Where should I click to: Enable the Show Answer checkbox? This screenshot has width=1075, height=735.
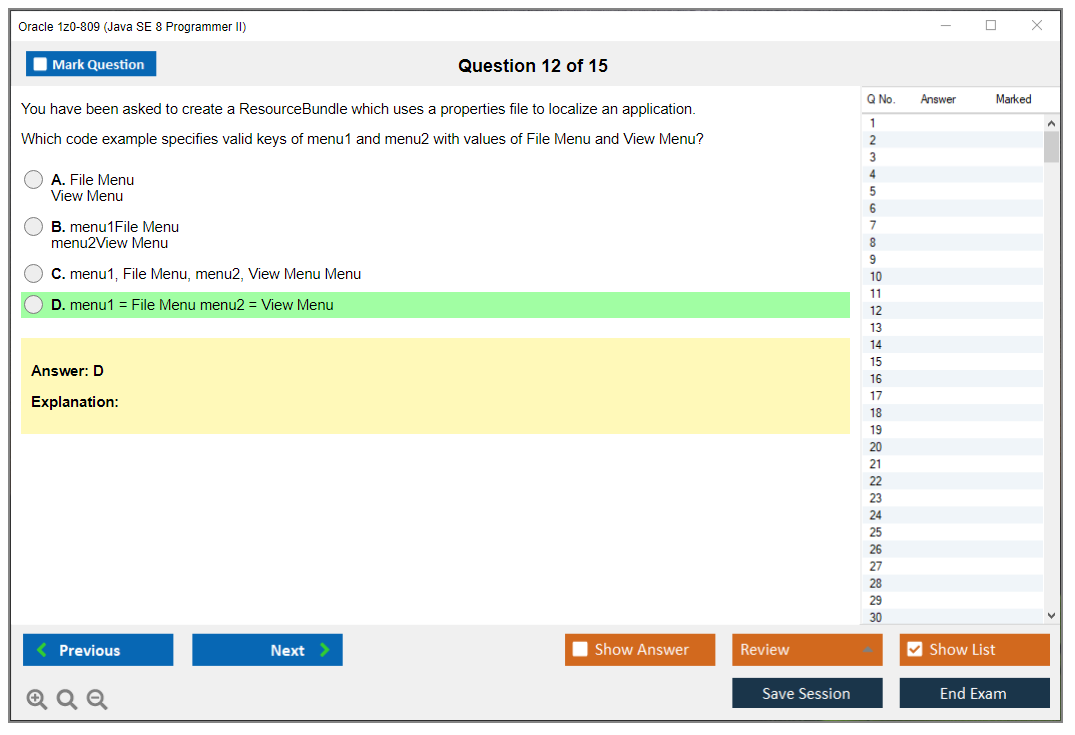tap(580, 649)
